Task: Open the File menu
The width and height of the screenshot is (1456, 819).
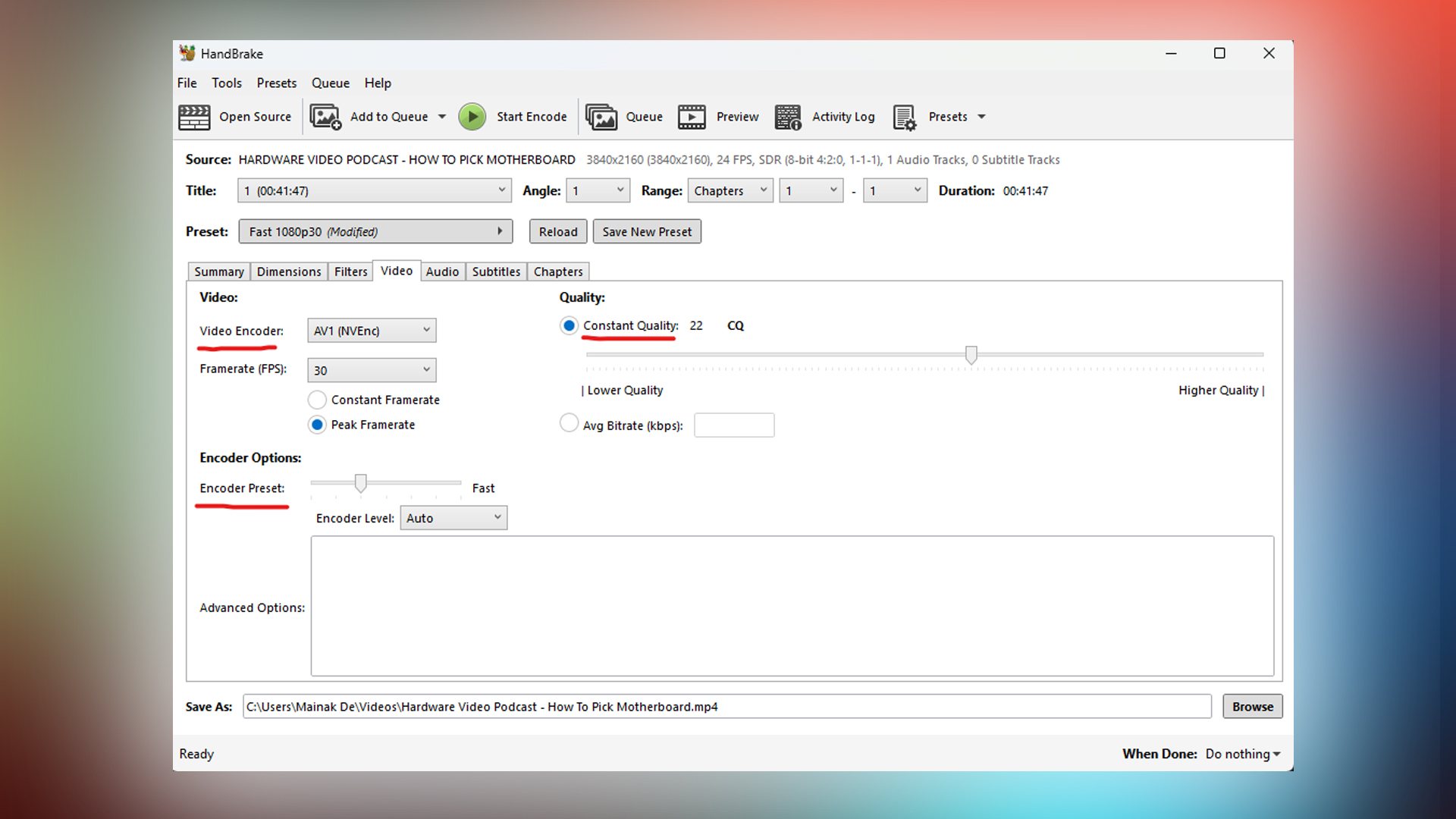Action: (187, 83)
